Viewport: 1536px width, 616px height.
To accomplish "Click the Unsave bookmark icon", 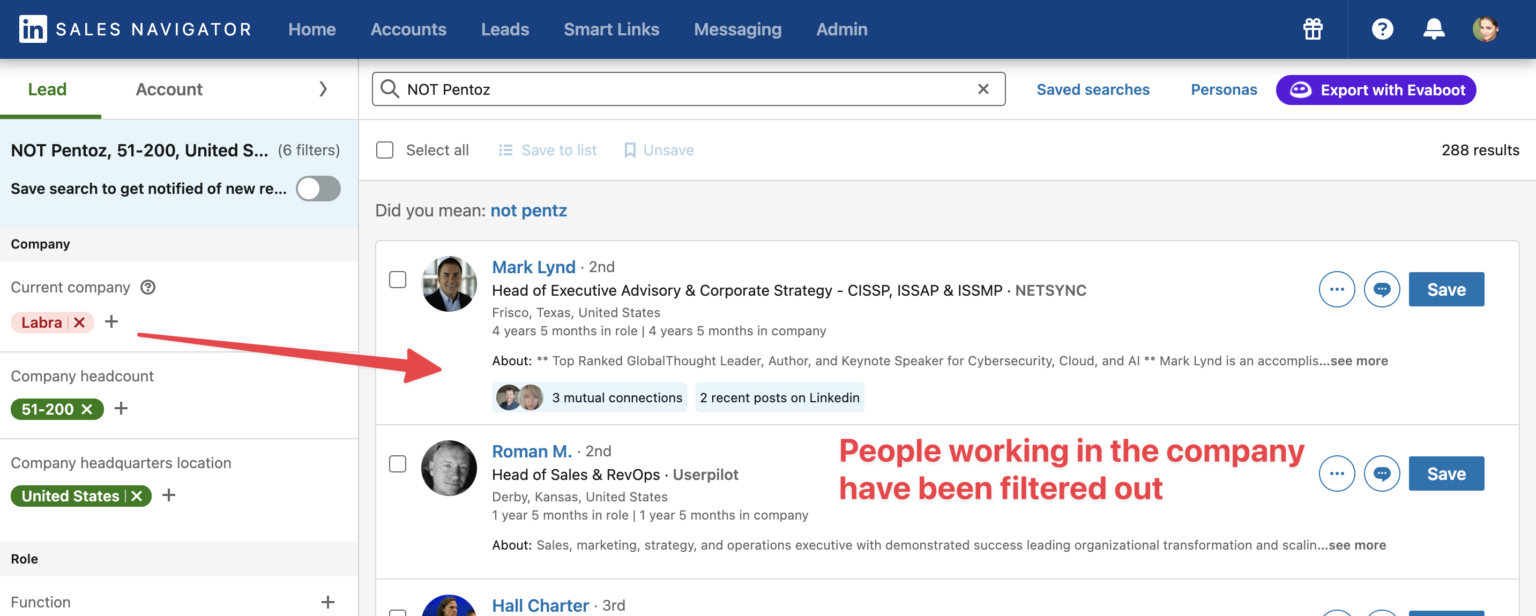I will tap(630, 150).
